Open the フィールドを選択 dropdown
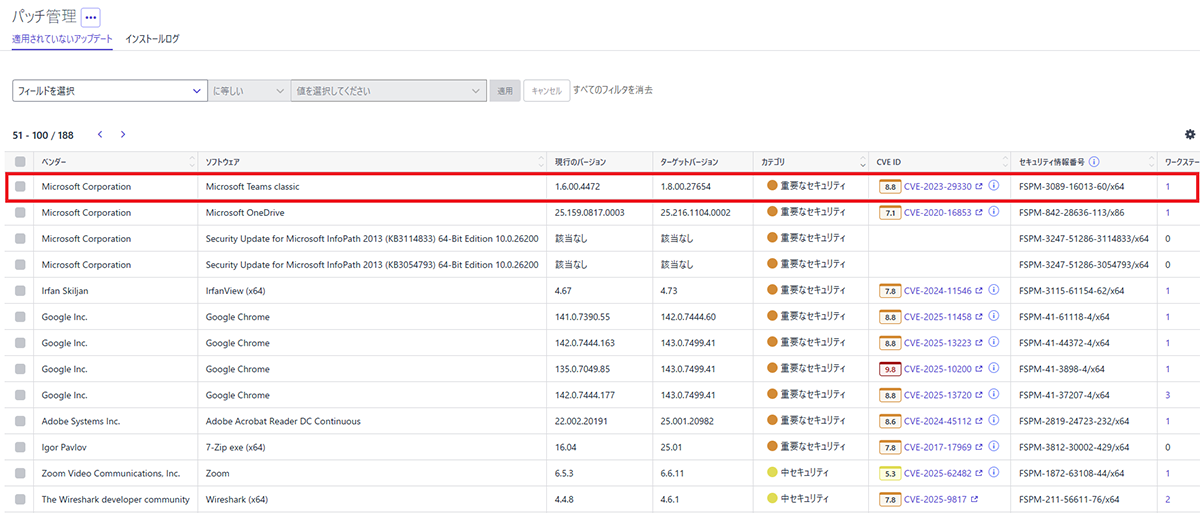The height and width of the screenshot is (513, 1200). pos(109,91)
